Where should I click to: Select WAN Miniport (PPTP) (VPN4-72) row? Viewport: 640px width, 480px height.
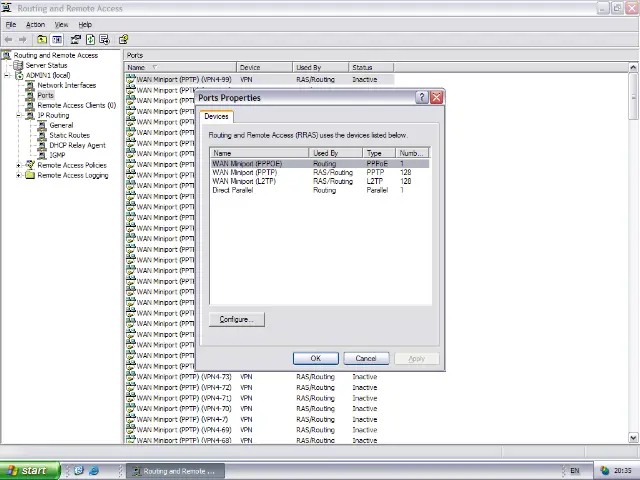pyautogui.click(x=260, y=387)
